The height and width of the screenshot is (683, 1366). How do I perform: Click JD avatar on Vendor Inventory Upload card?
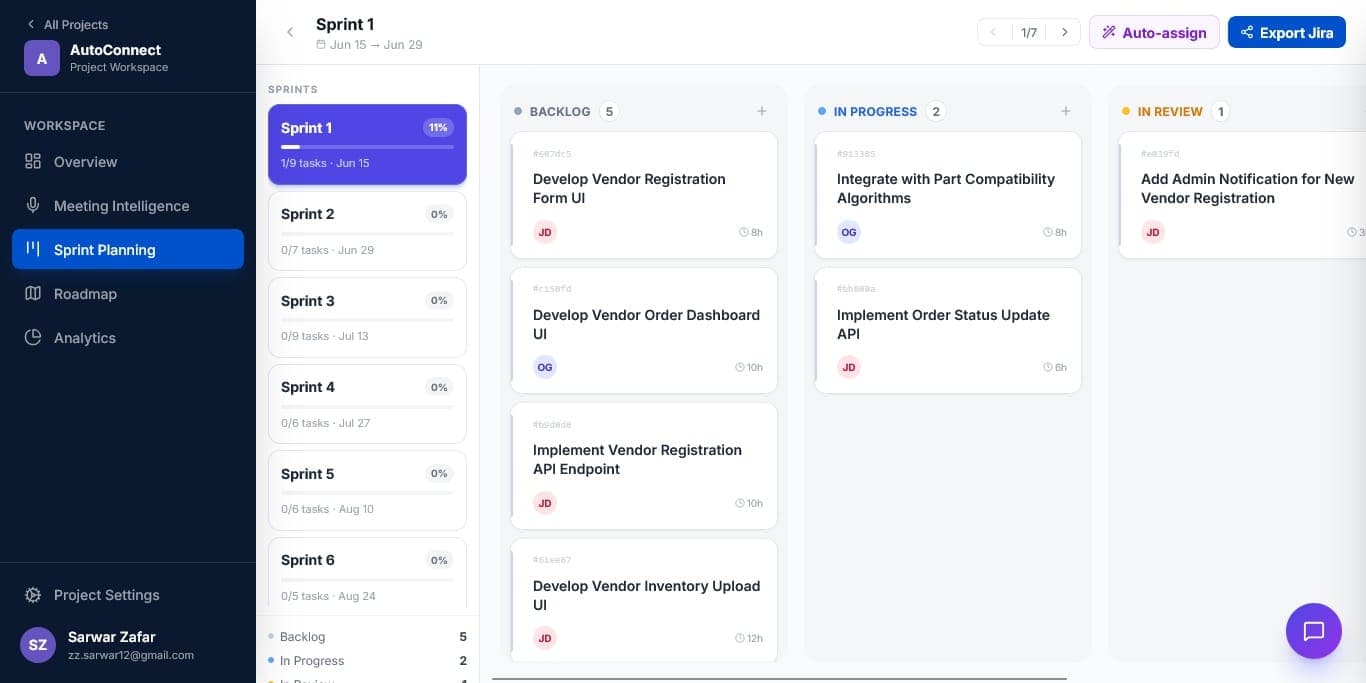(x=545, y=638)
